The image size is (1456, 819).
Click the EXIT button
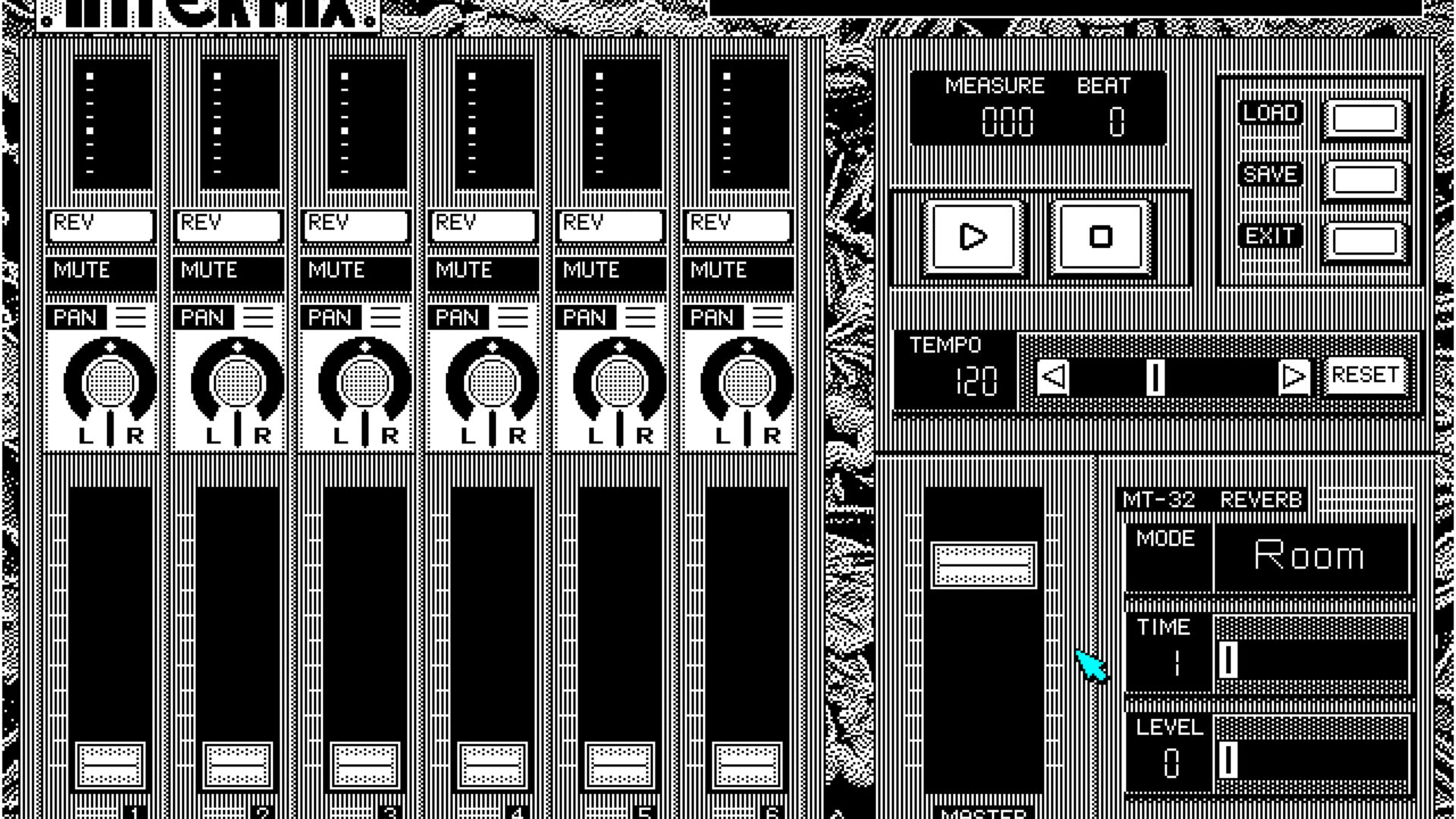click(1364, 242)
